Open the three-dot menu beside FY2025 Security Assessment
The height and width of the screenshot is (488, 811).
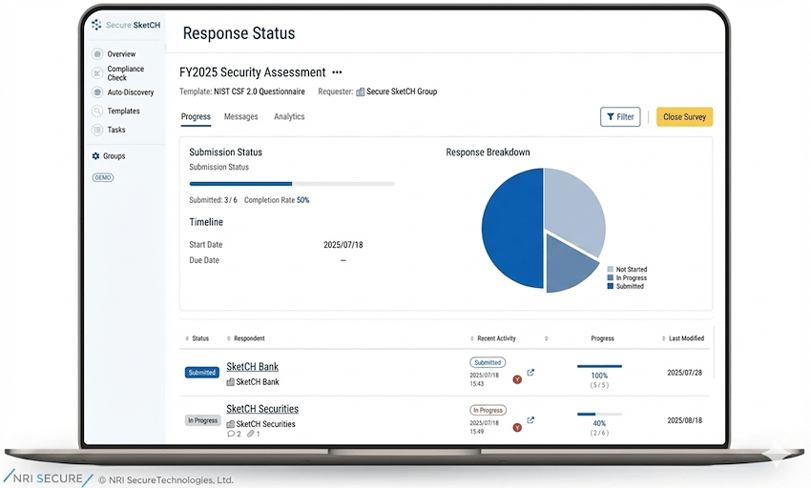pos(337,72)
